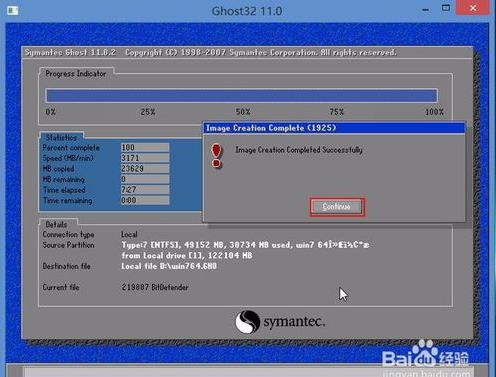Click the Statistics group label
The height and width of the screenshot is (377, 496).
point(61,137)
